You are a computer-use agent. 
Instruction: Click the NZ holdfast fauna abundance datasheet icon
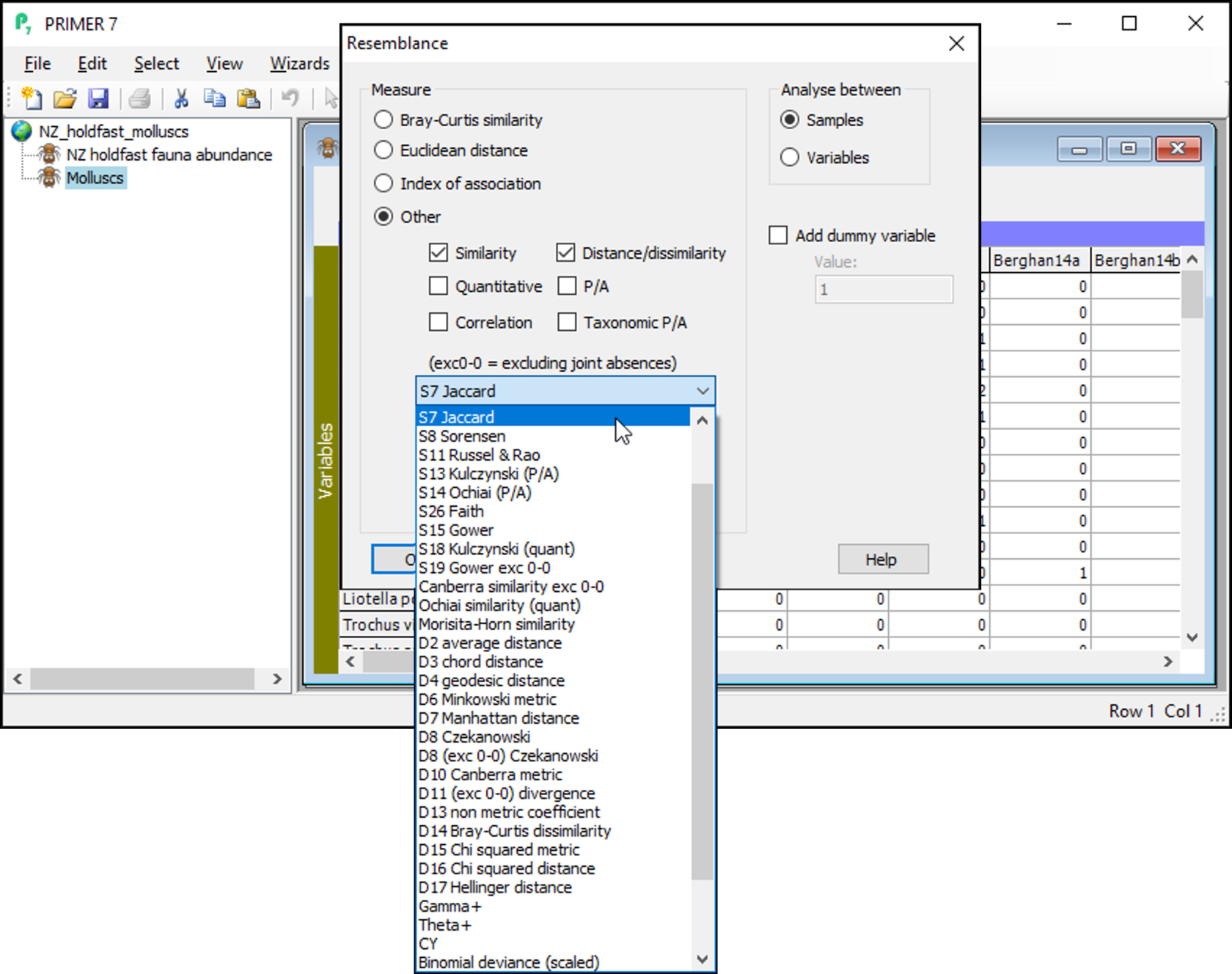tap(49, 154)
